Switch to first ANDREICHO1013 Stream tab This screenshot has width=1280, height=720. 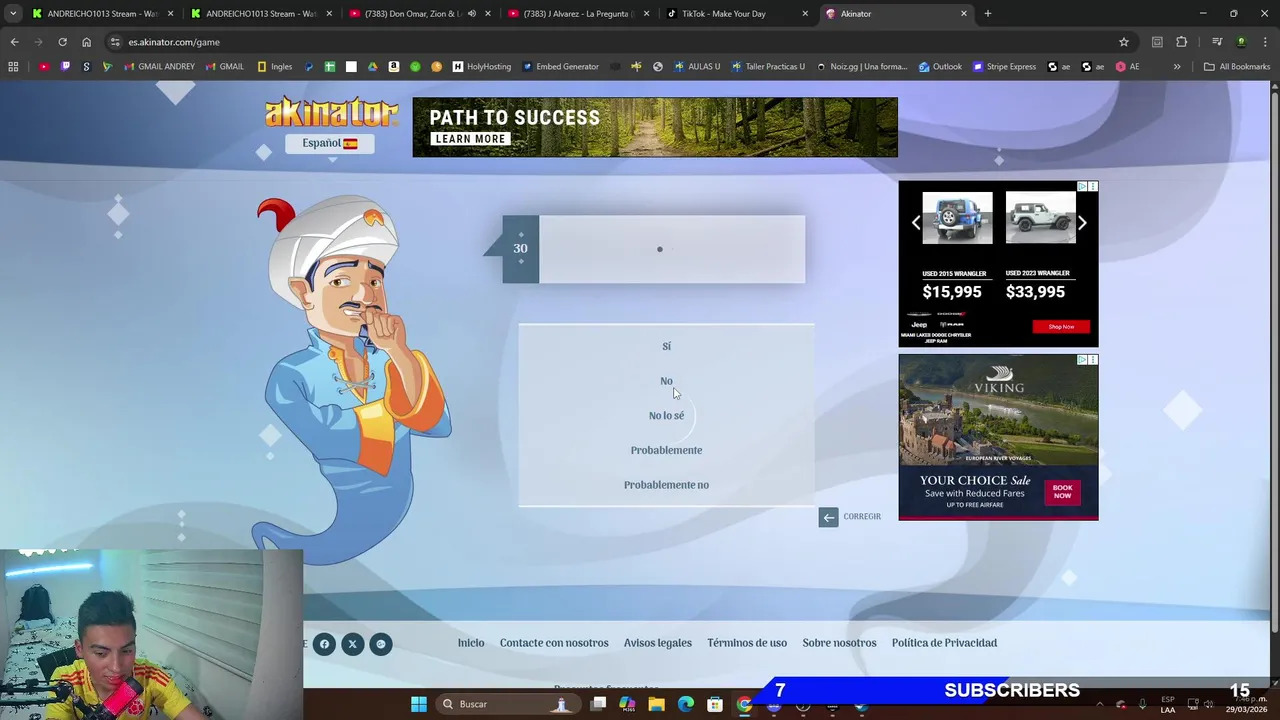pos(104,14)
